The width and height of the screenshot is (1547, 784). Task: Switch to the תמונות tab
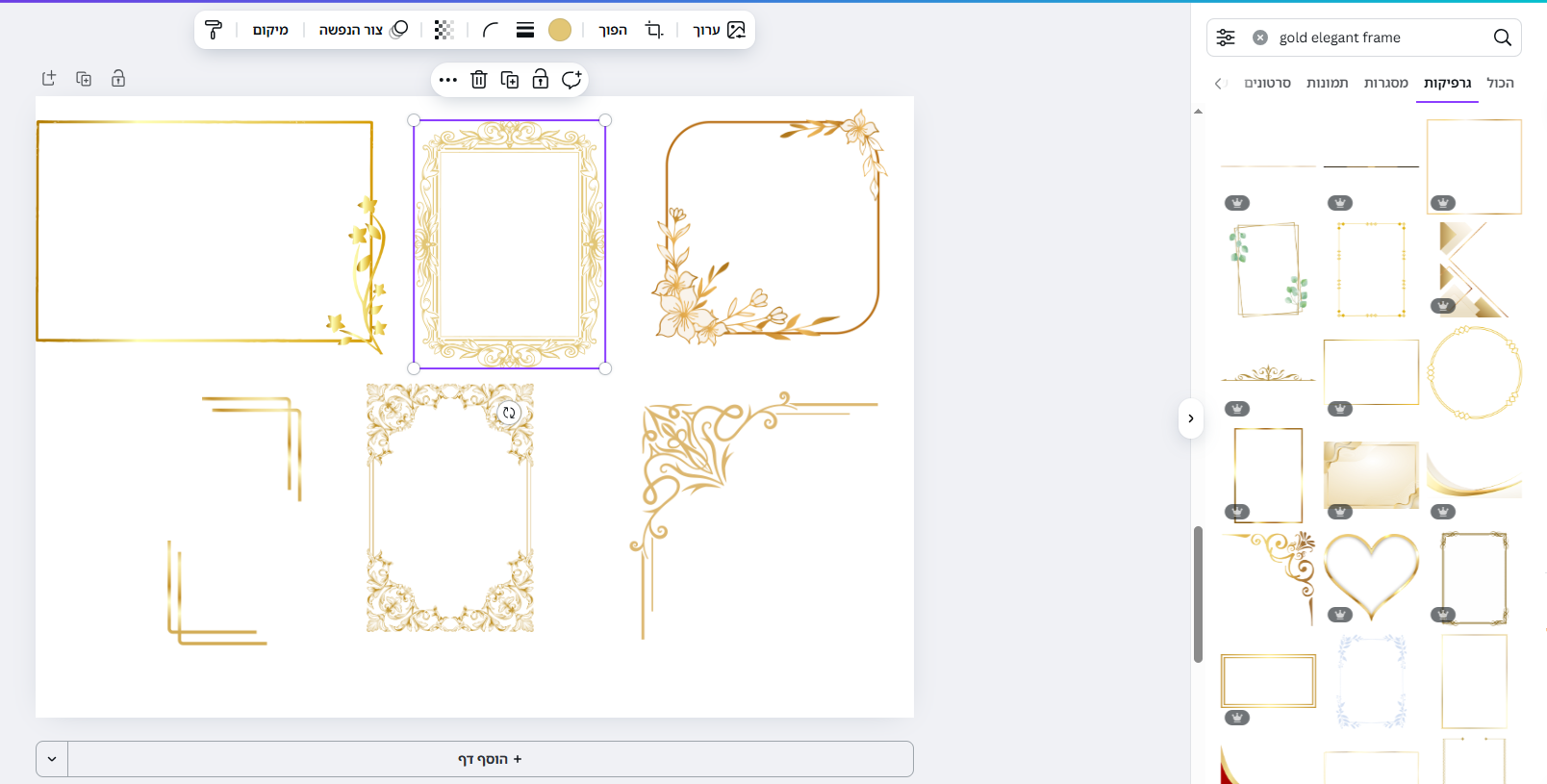(1327, 83)
